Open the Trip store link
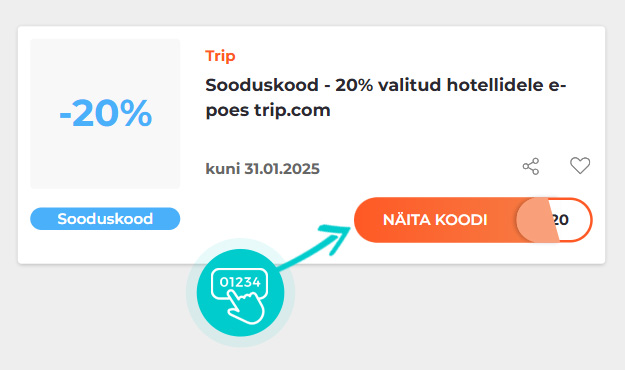 [220, 56]
